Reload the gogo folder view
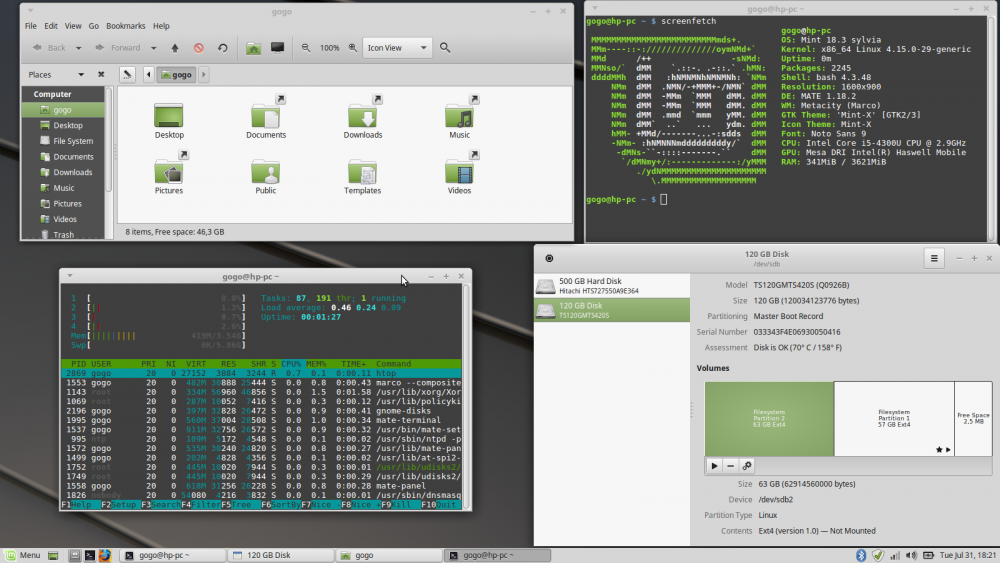Viewport: 1000px width, 563px height. click(223, 48)
